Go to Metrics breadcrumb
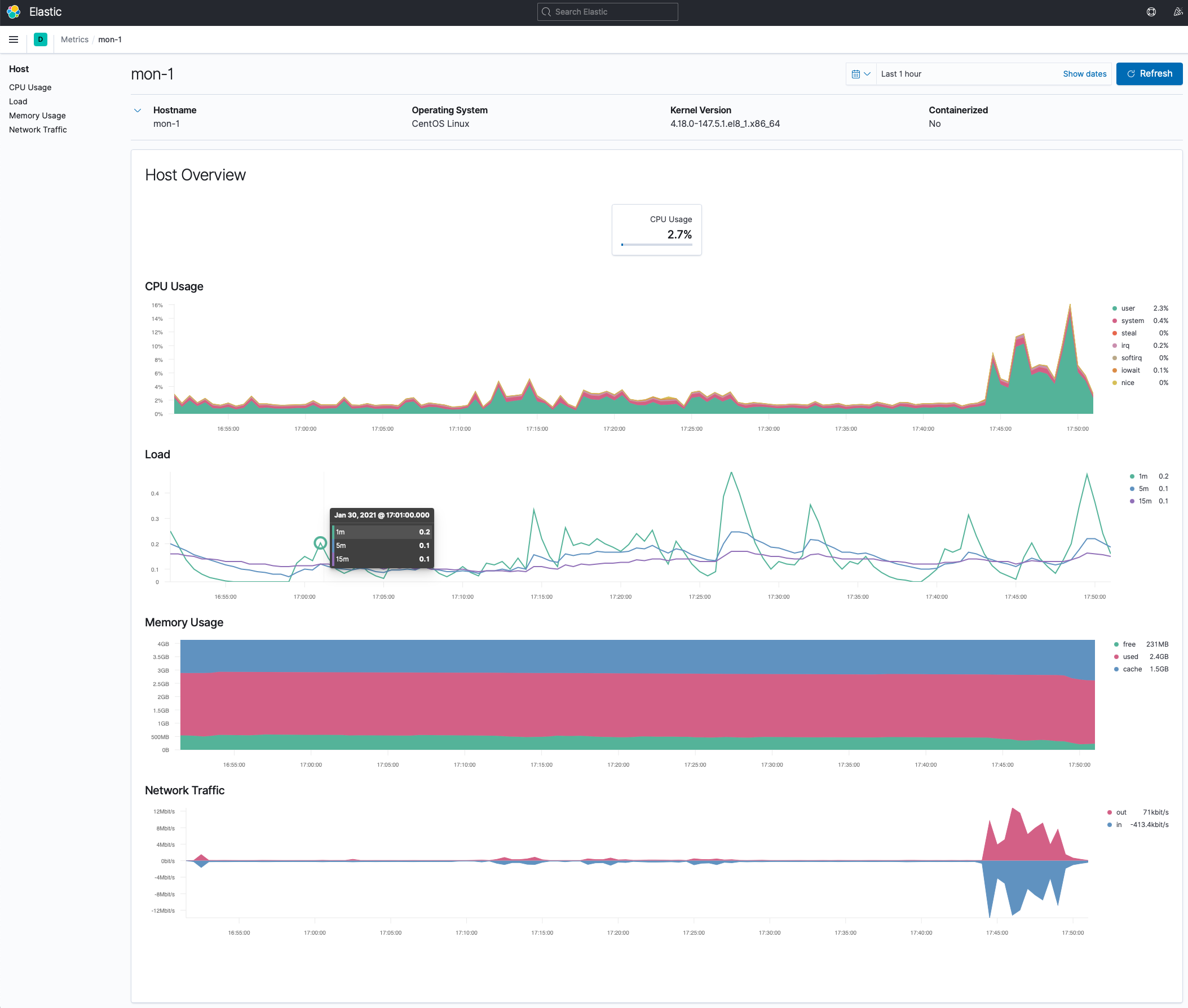The height and width of the screenshot is (1008, 1188). (75, 39)
